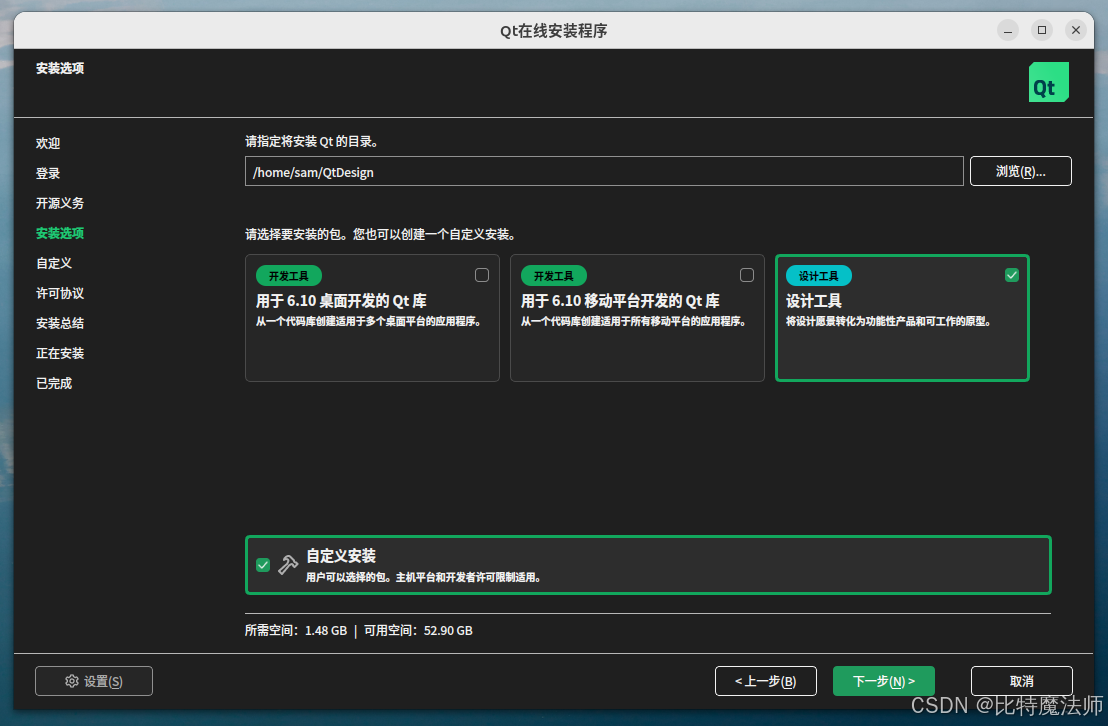Viewport: 1108px width, 726px height.
Task: Click the wrench icon next to 自定义安装
Action: pos(288,565)
